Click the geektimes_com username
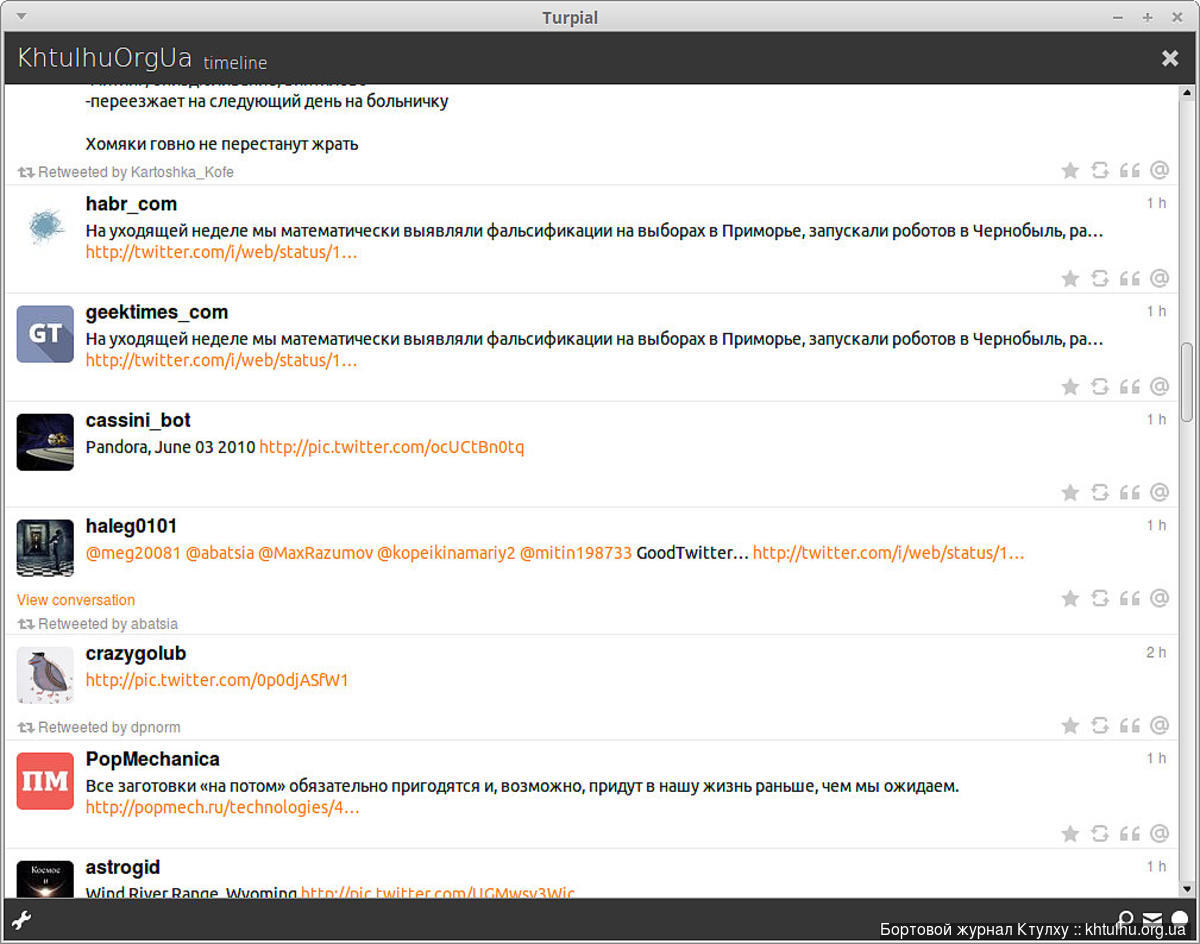1200x944 pixels. tap(157, 312)
